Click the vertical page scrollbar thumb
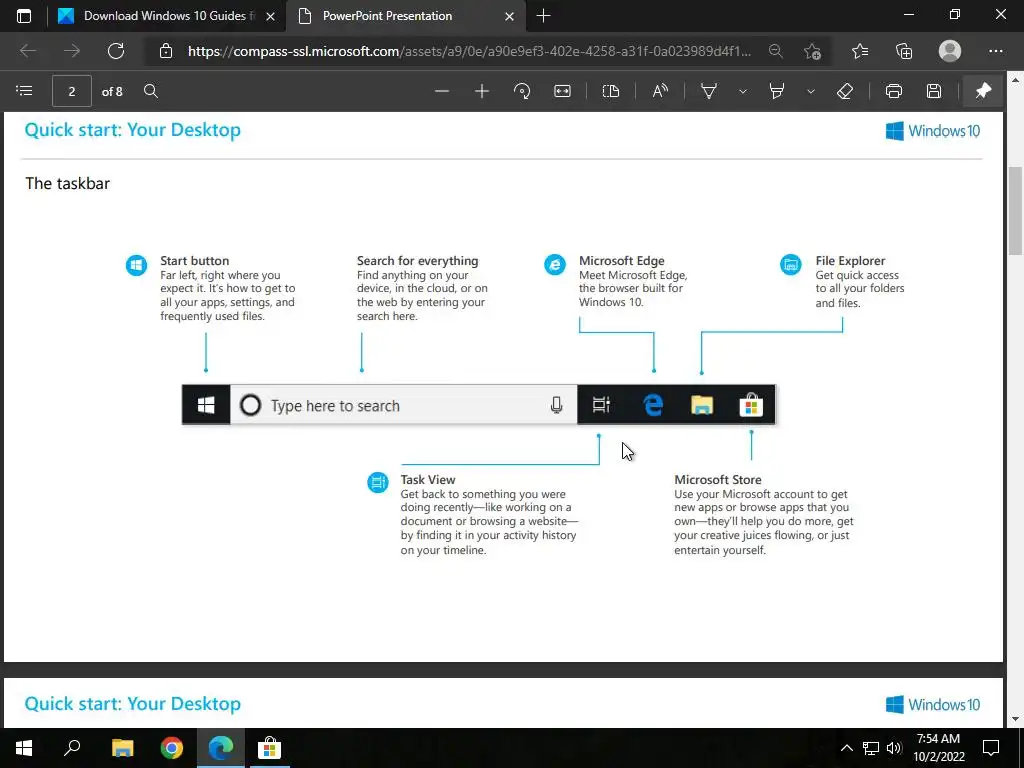Viewport: 1024px width, 768px height. click(1015, 210)
